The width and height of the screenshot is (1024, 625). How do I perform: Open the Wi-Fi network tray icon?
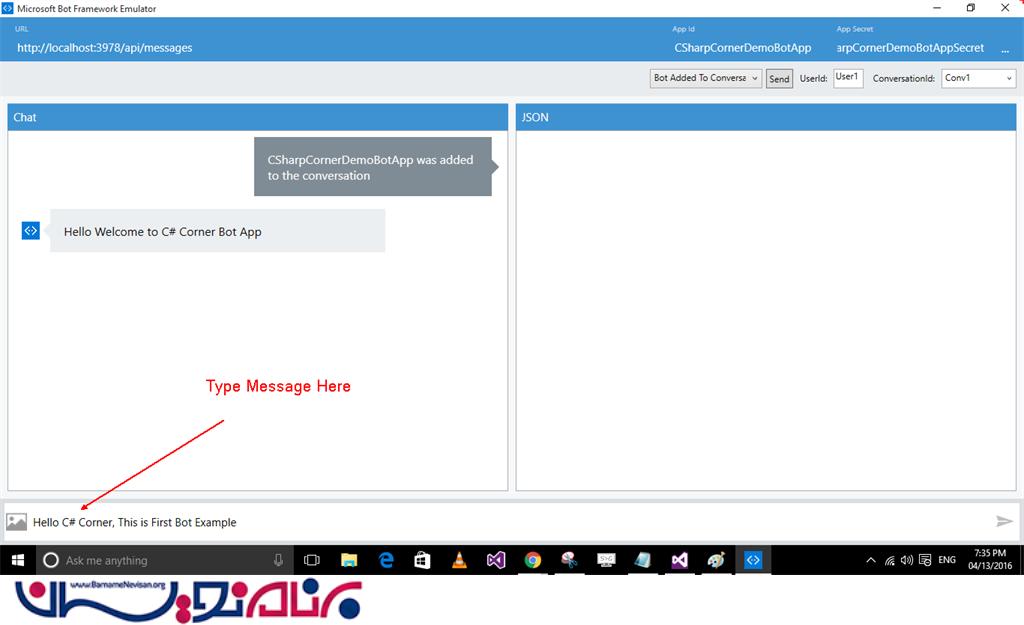(889, 560)
